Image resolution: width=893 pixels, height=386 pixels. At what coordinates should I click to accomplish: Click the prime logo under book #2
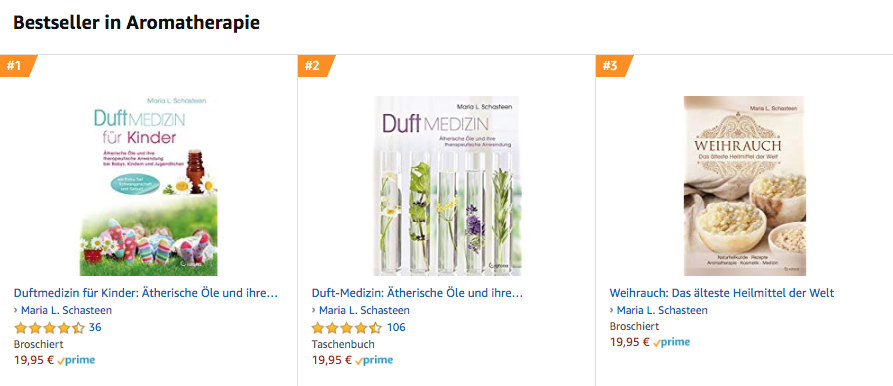(x=374, y=360)
